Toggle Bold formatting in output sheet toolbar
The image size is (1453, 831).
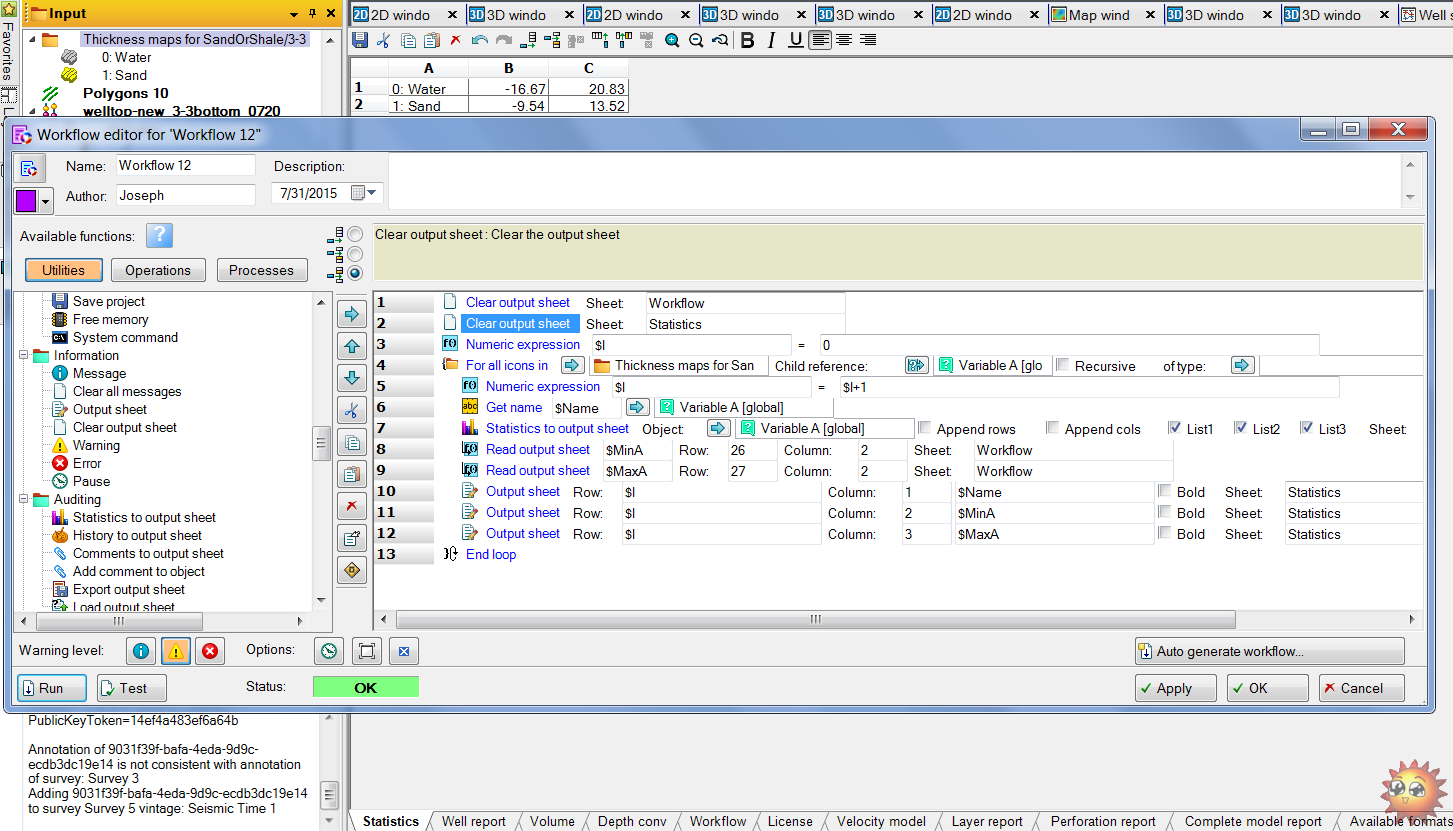click(747, 40)
